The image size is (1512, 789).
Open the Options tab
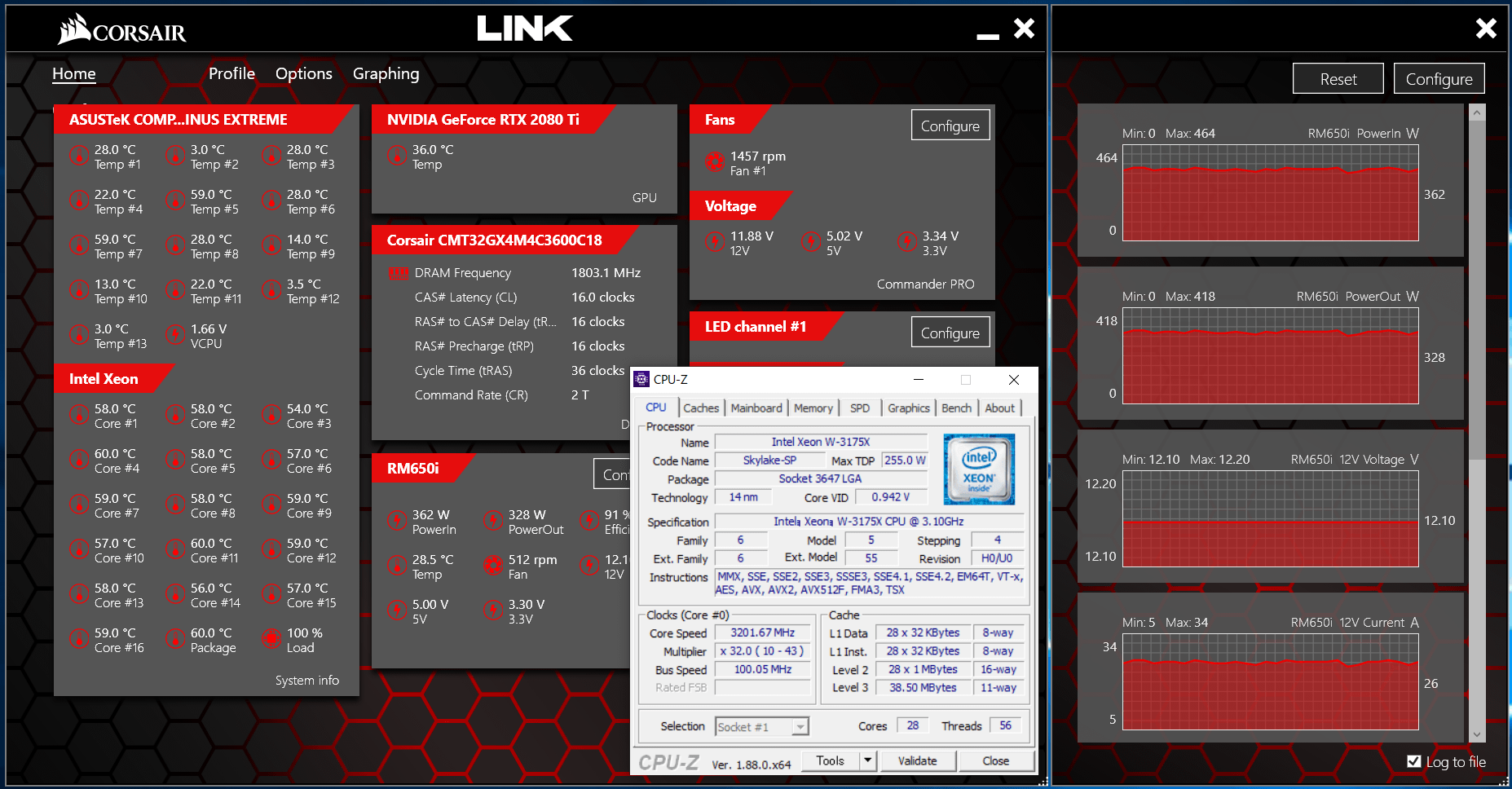tap(304, 73)
